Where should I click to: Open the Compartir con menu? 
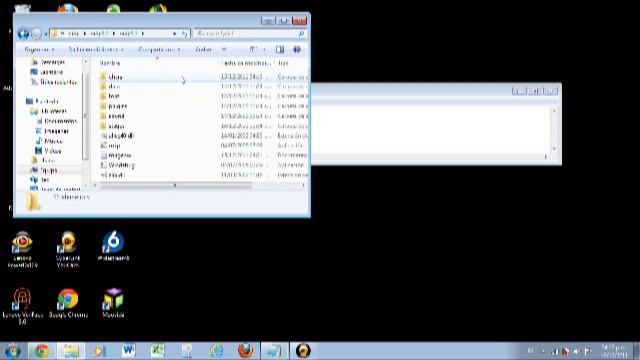(159, 49)
